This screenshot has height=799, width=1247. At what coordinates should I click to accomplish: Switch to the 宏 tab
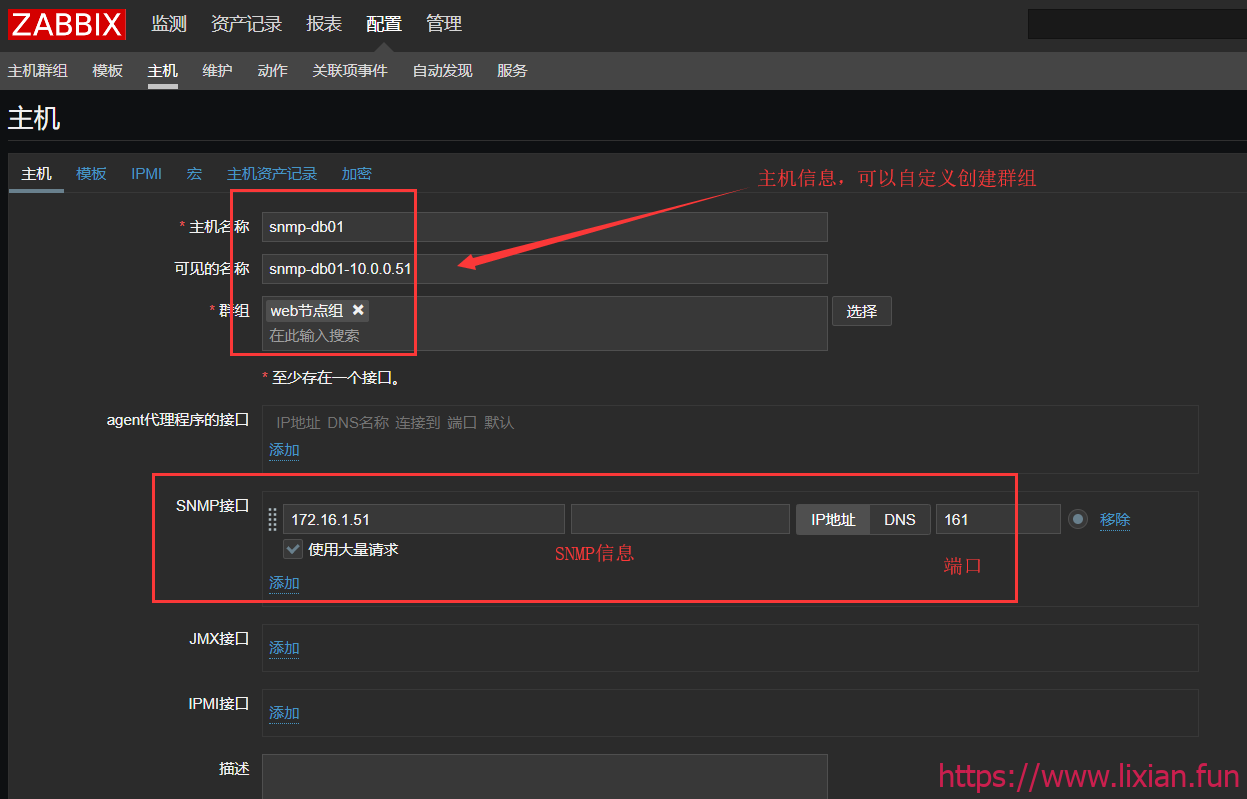(x=194, y=173)
